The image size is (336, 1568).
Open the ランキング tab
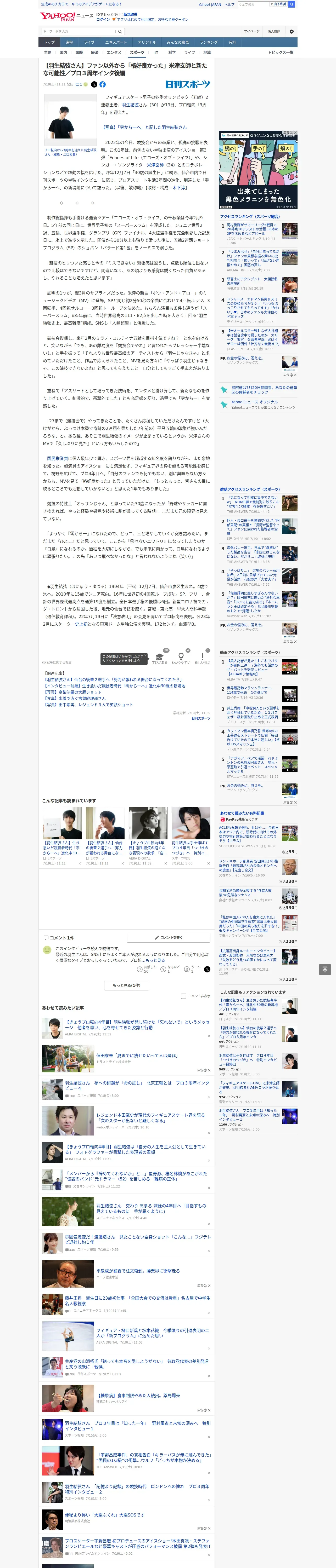(x=209, y=43)
